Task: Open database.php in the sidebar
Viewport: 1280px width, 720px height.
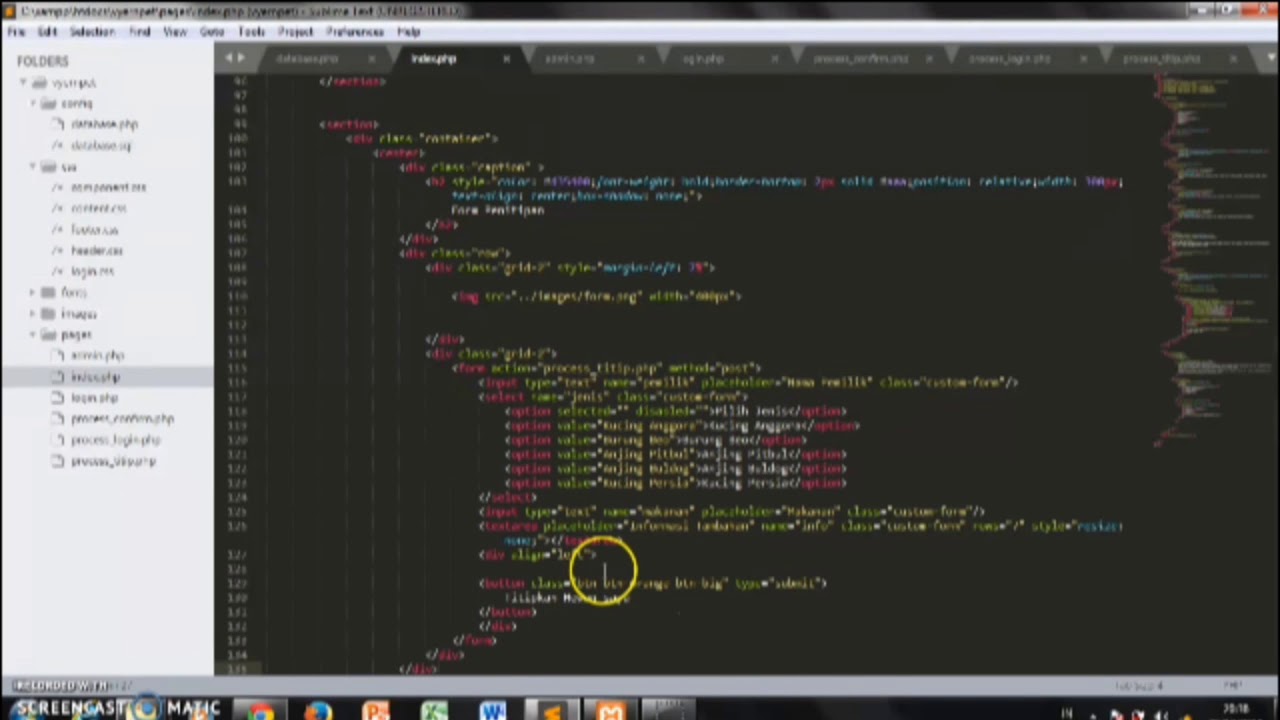Action: (104, 125)
